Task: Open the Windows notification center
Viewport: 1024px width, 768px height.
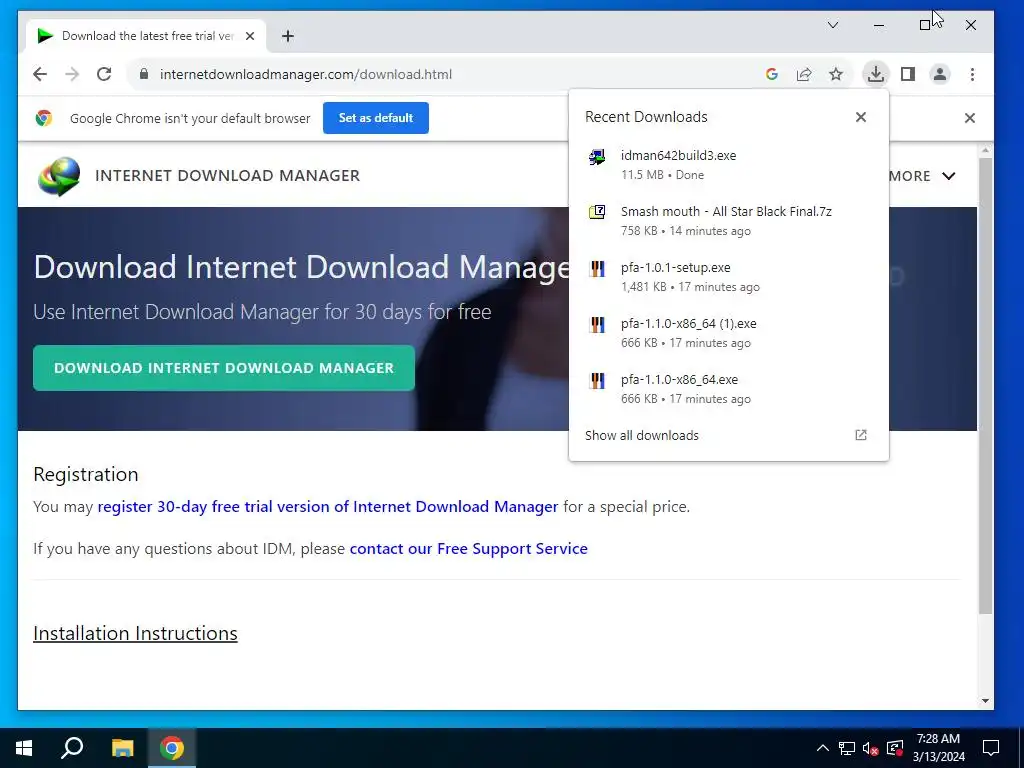Action: coord(991,748)
